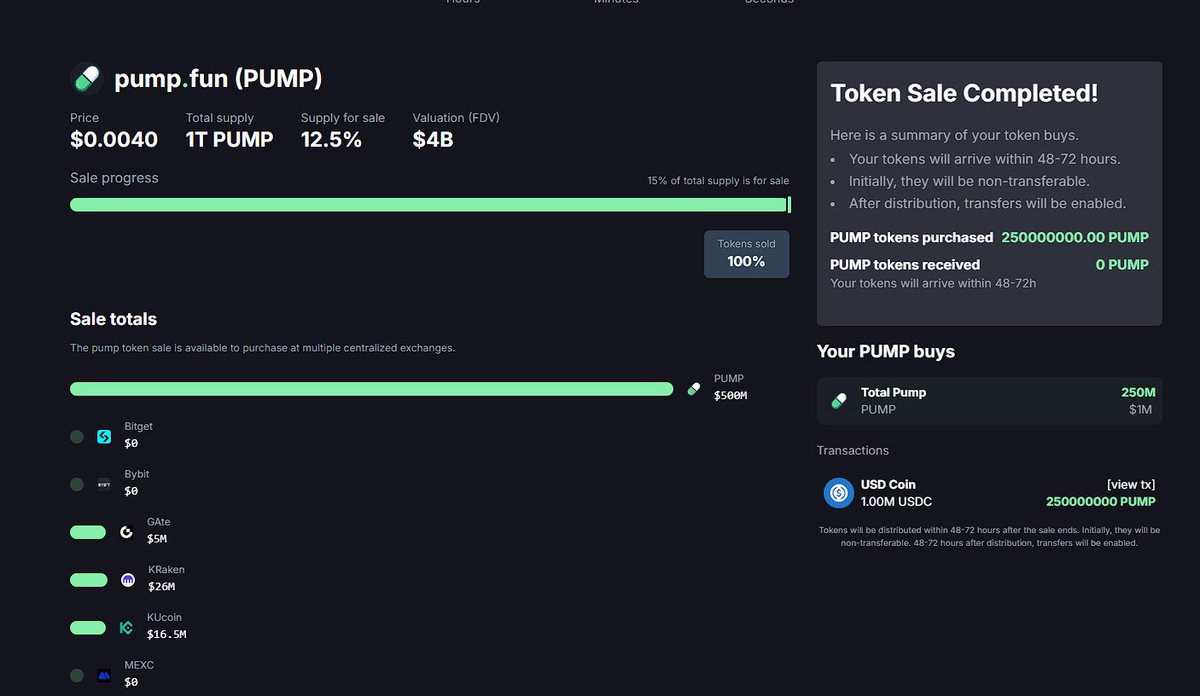Select the KRaken exchange logo
Viewport: 1200px width, 696px height.
[x=127, y=580]
